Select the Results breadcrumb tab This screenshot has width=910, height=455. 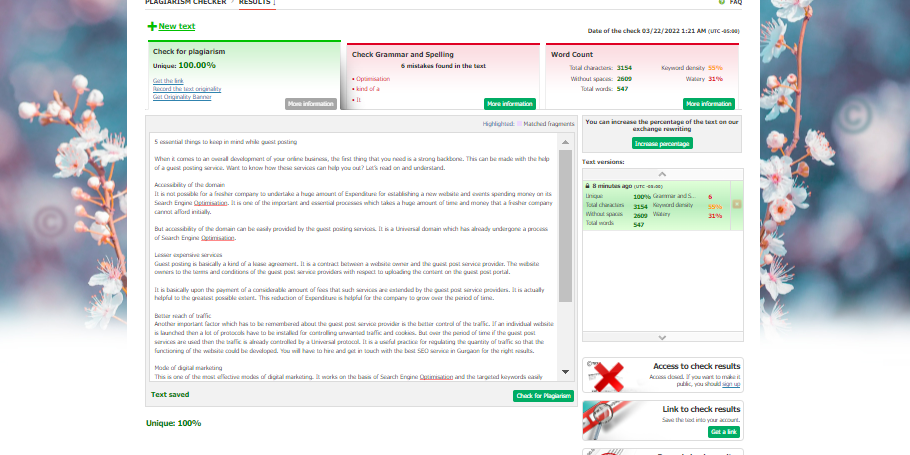(255, 2)
